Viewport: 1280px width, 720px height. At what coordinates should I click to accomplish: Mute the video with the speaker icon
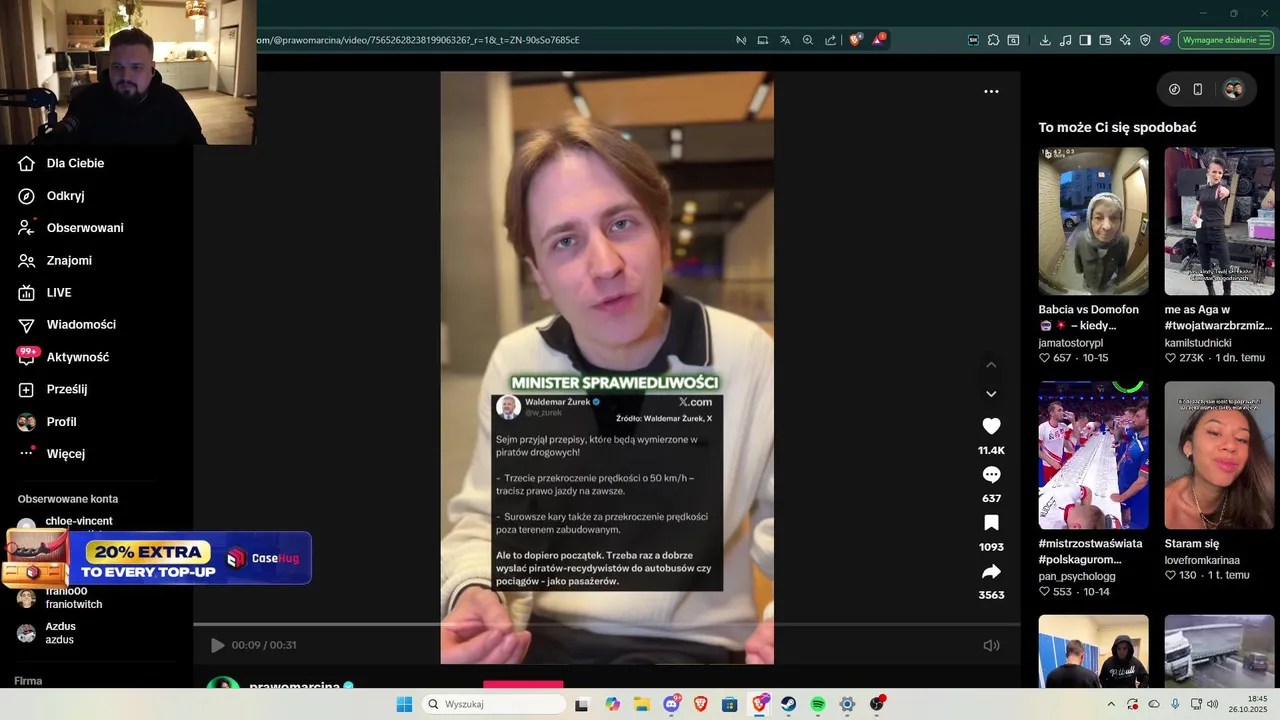[x=991, y=645]
